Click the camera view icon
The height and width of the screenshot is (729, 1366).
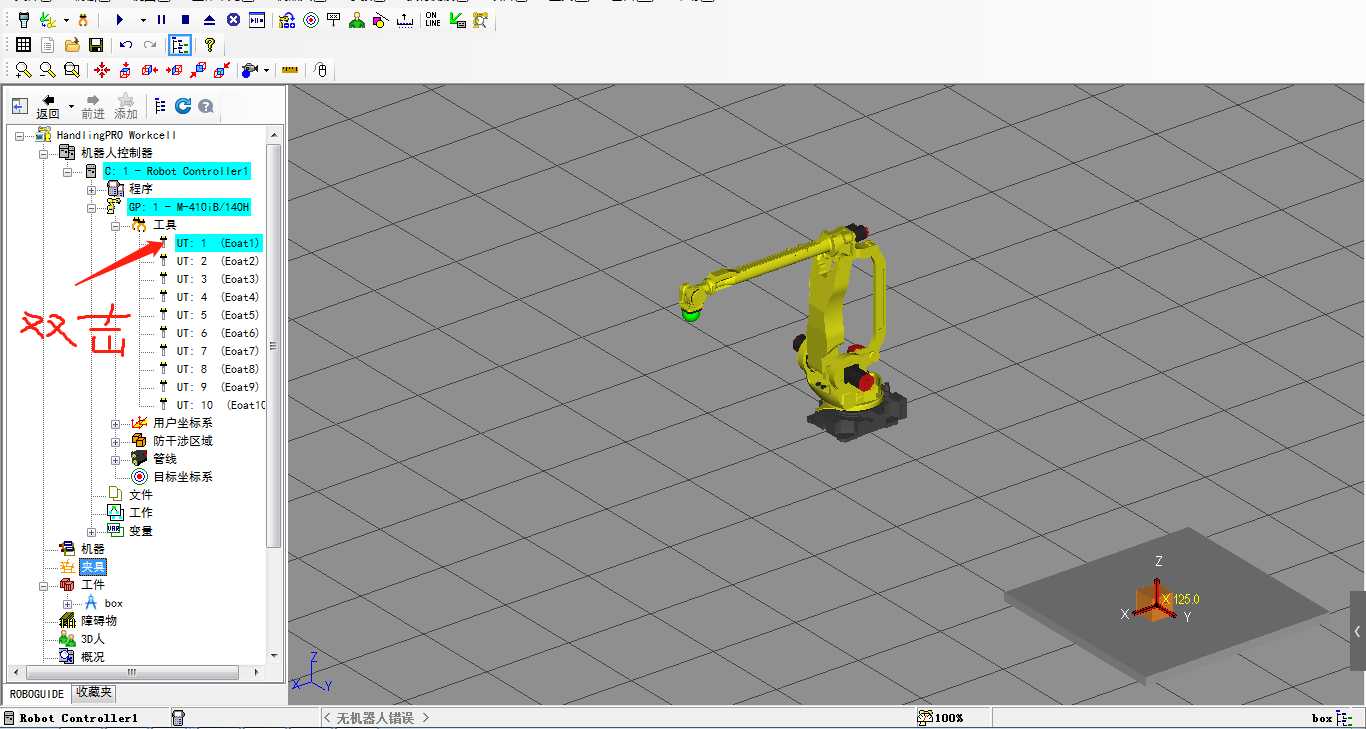250,70
